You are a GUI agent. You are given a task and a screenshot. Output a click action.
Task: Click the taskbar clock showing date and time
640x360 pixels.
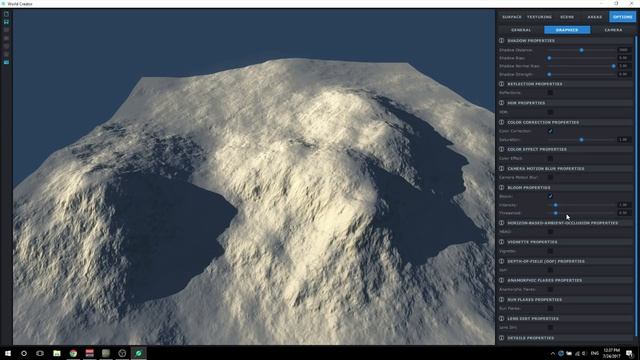611,353
